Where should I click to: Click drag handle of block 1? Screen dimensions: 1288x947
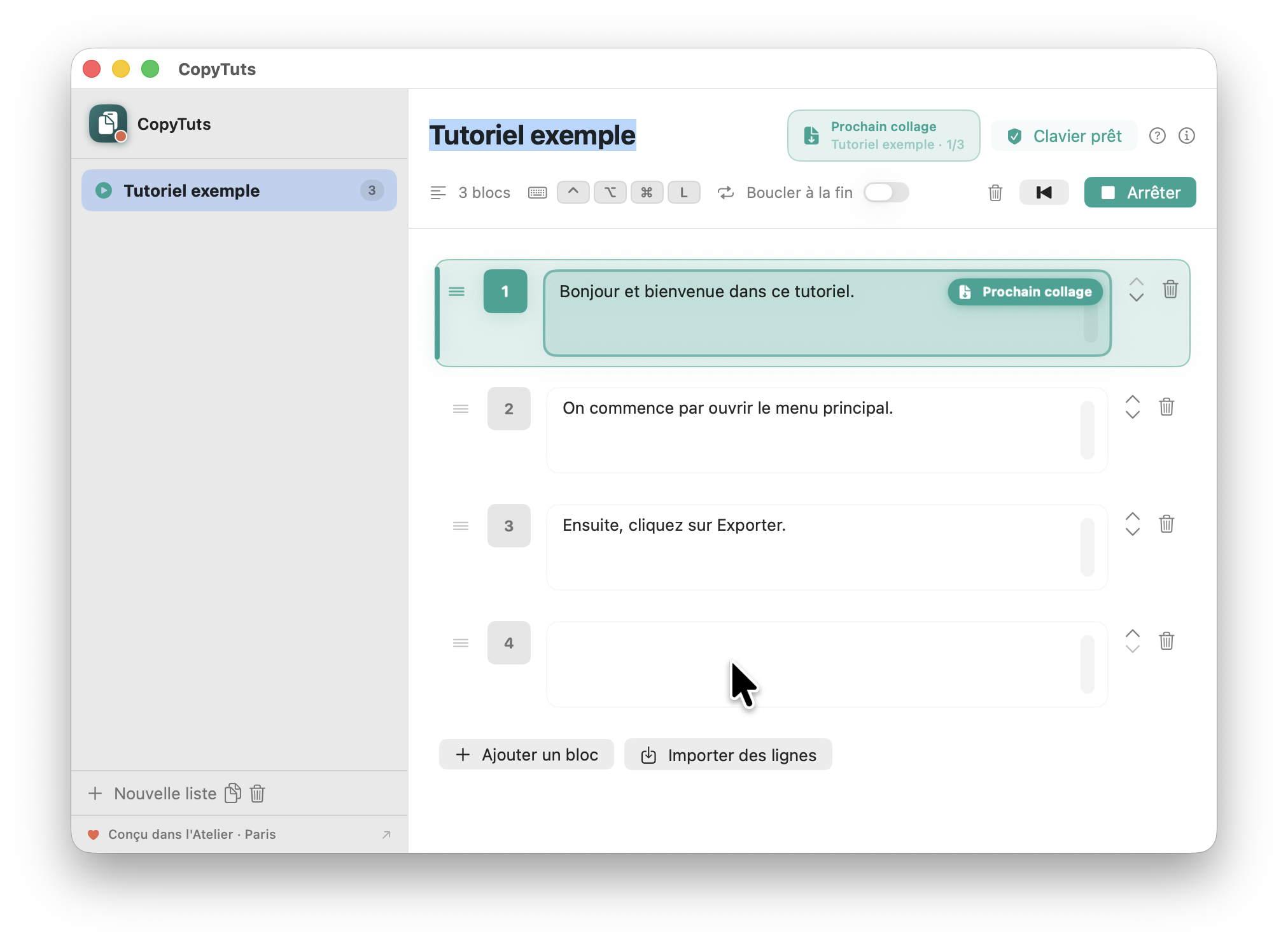pyautogui.click(x=456, y=291)
